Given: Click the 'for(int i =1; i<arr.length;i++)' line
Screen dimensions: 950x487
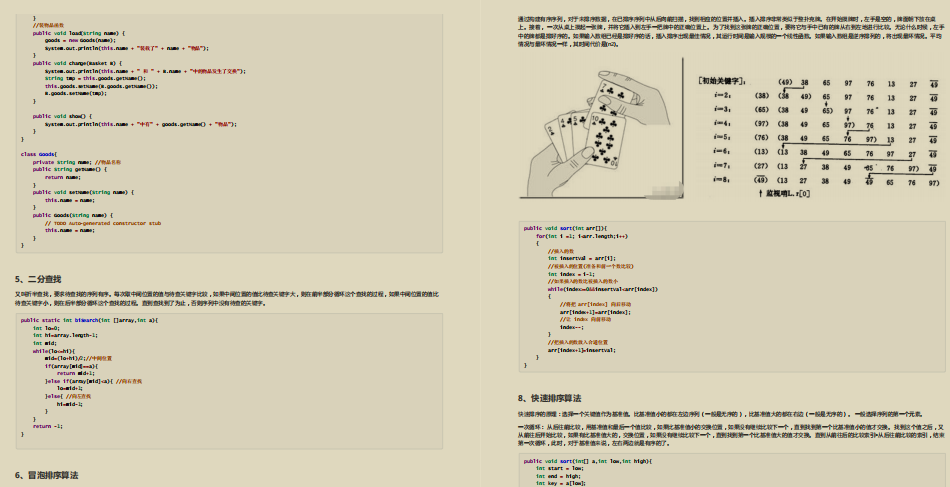Looking at the screenshot, I should click(x=582, y=236).
